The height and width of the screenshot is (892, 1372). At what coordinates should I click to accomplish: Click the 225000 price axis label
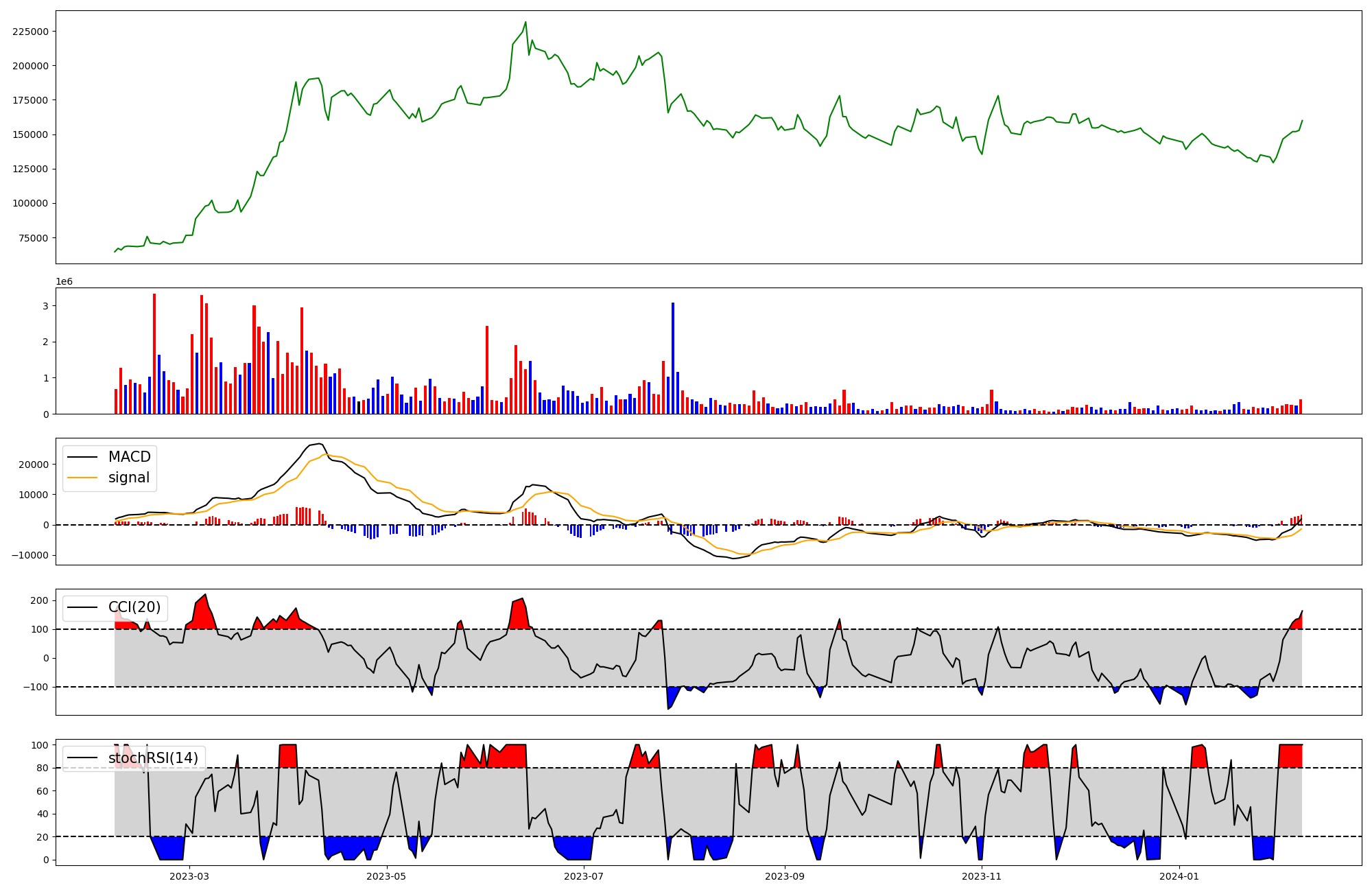(30, 32)
